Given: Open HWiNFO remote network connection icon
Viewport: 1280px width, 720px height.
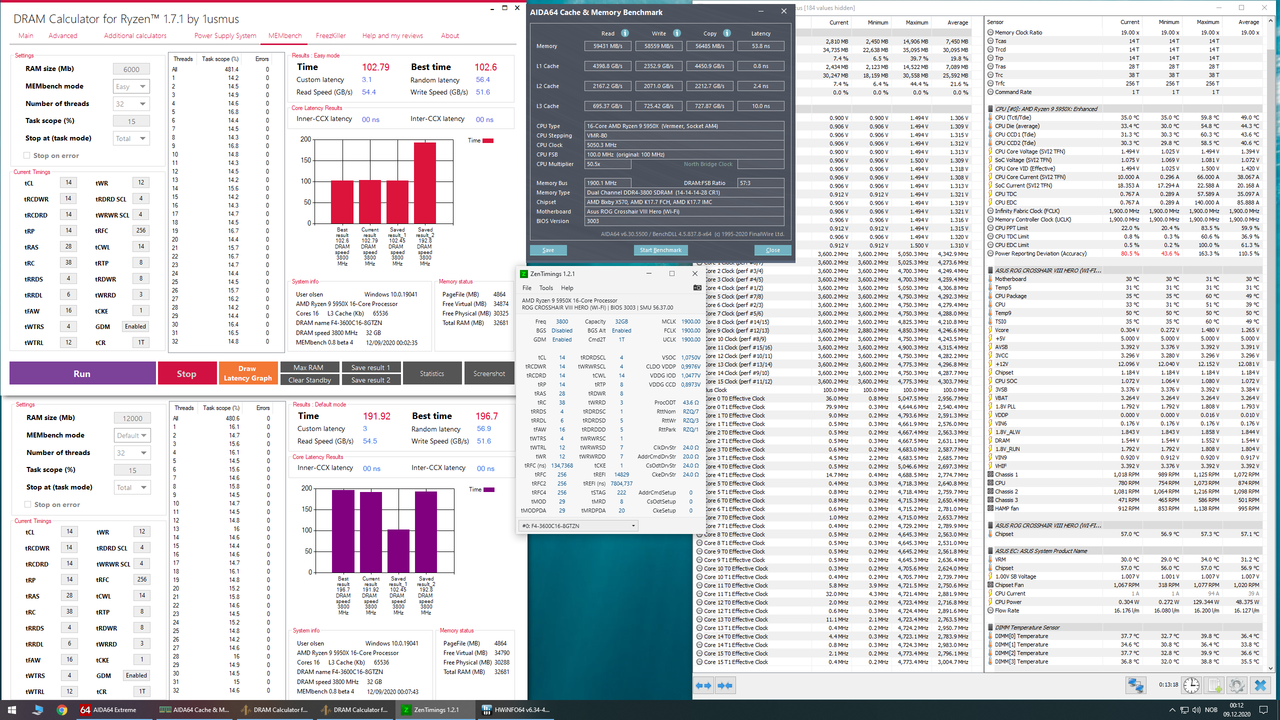Looking at the screenshot, I should pyautogui.click(x=1136, y=685).
